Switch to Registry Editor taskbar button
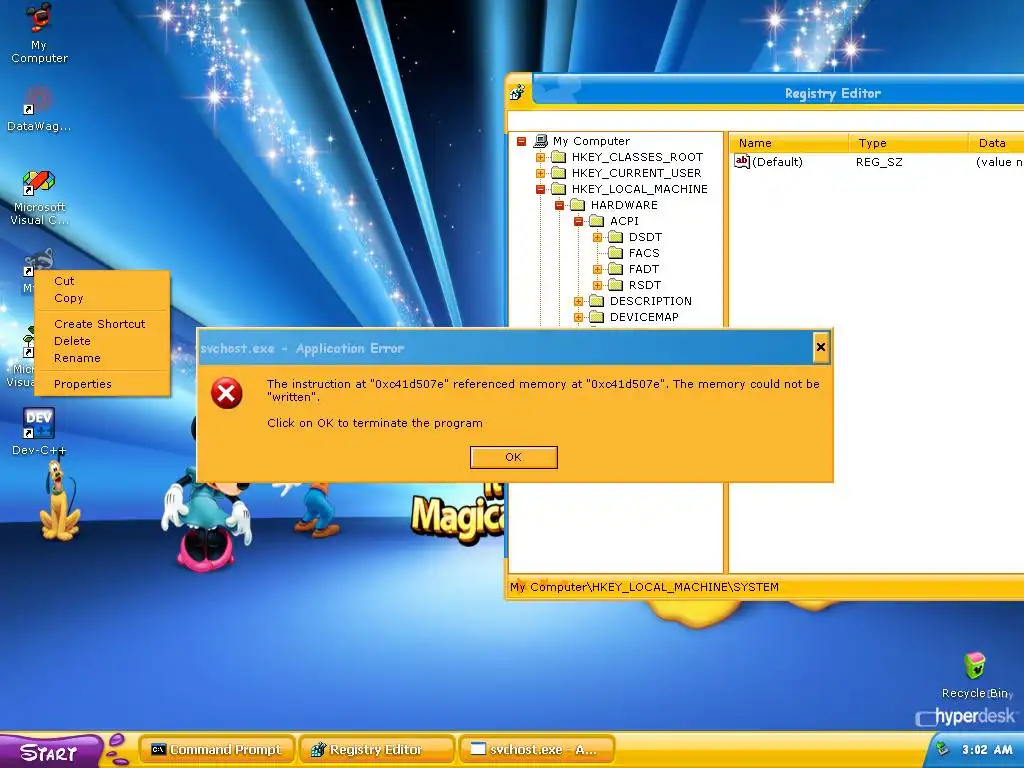This screenshot has height=768, width=1024. (x=376, y=750)
